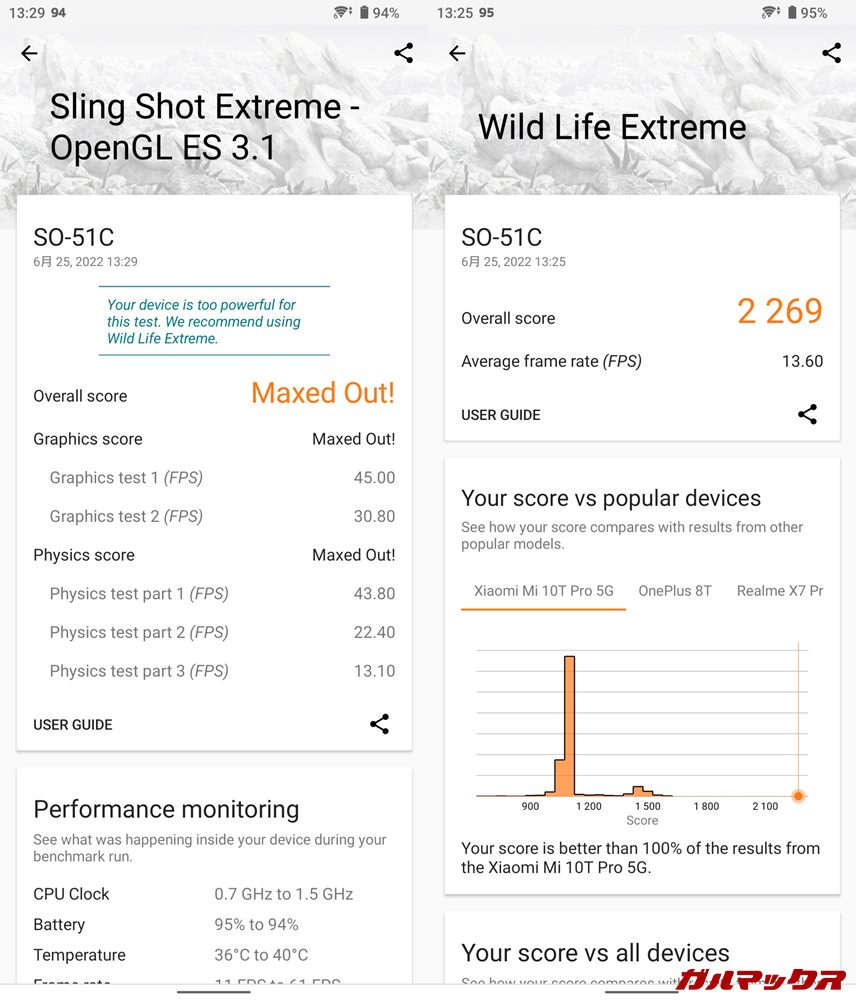
Task: Tap the Your score vs all devices heading
Action: click(x=595, y=953)
